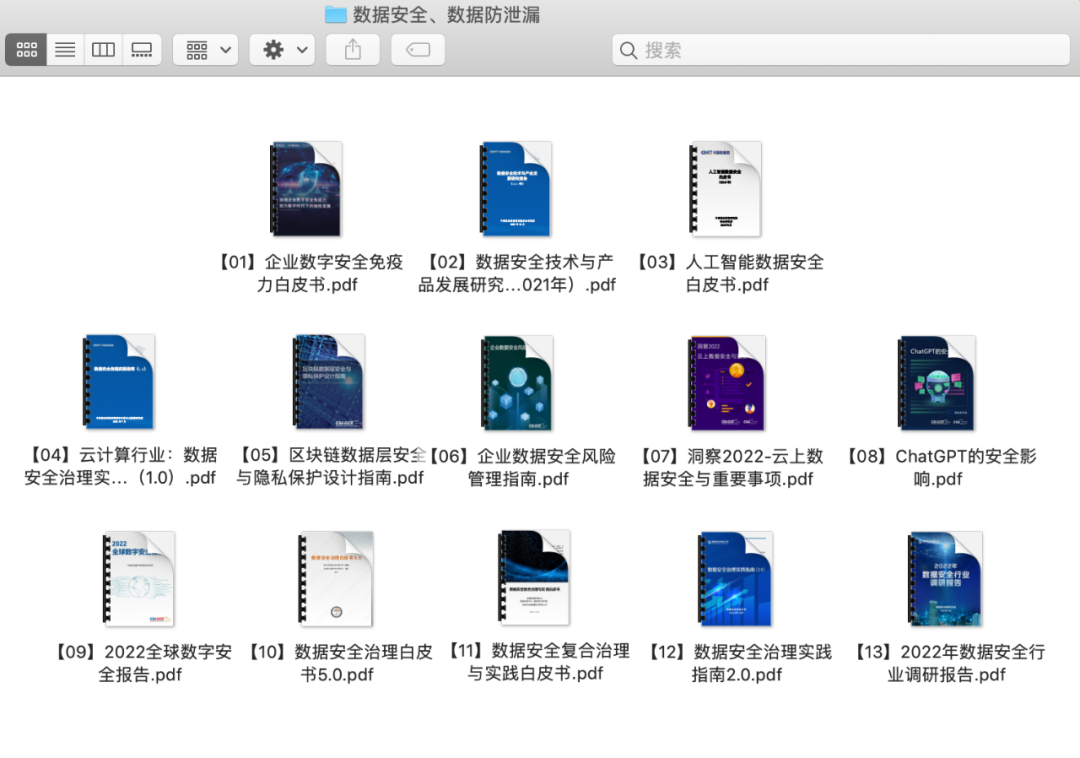
Task: Click filename 【13】2022年数据安全行业调研报告.pdf
Action: [x=946, y=663]
